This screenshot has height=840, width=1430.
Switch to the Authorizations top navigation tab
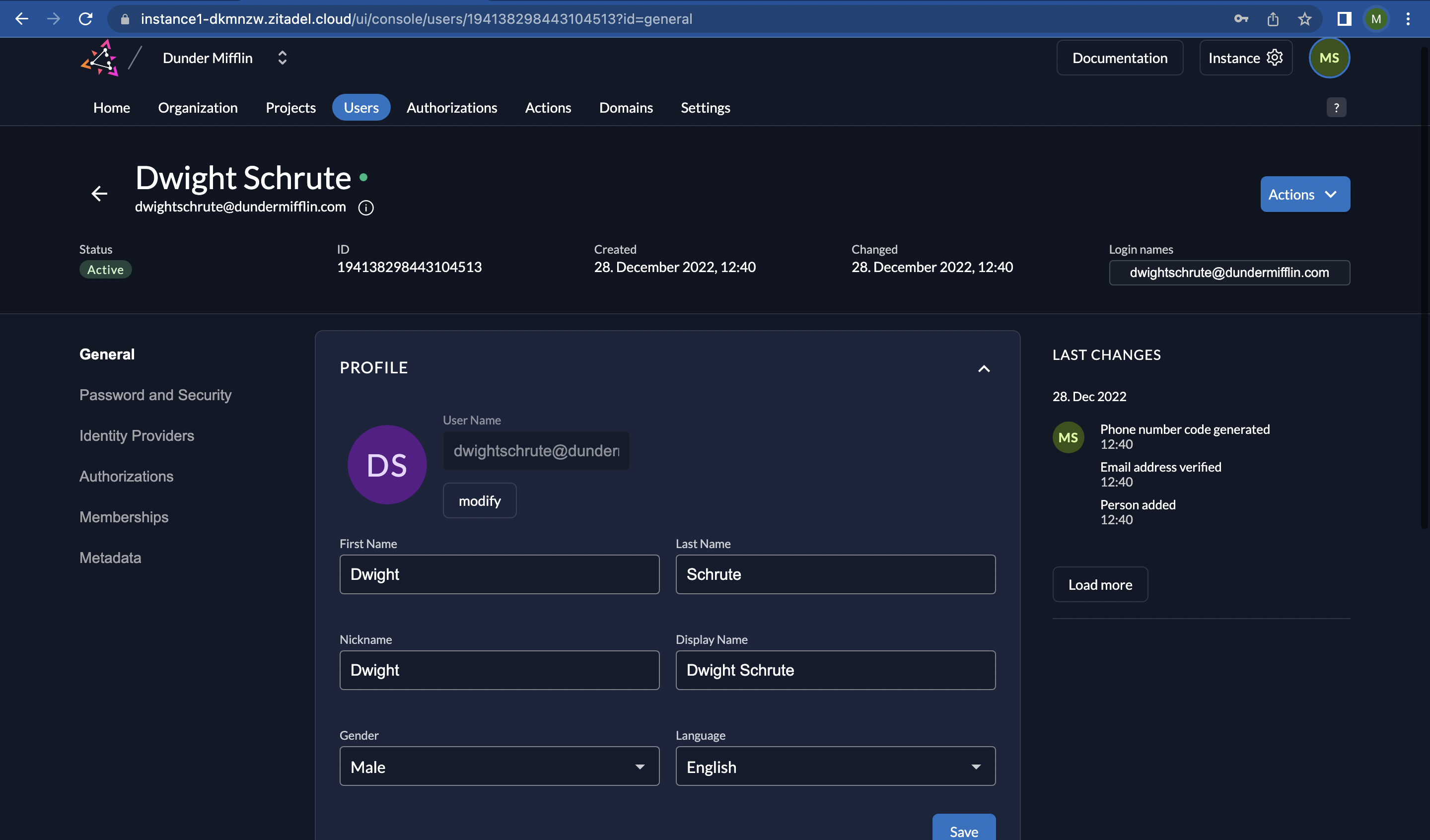[x=451, y=108]
